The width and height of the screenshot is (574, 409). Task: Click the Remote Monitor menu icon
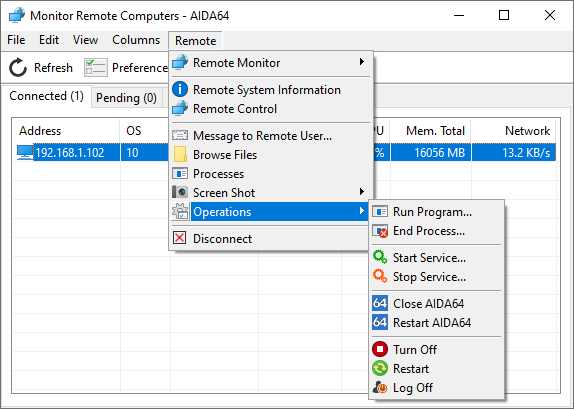(x=180, y=63)
